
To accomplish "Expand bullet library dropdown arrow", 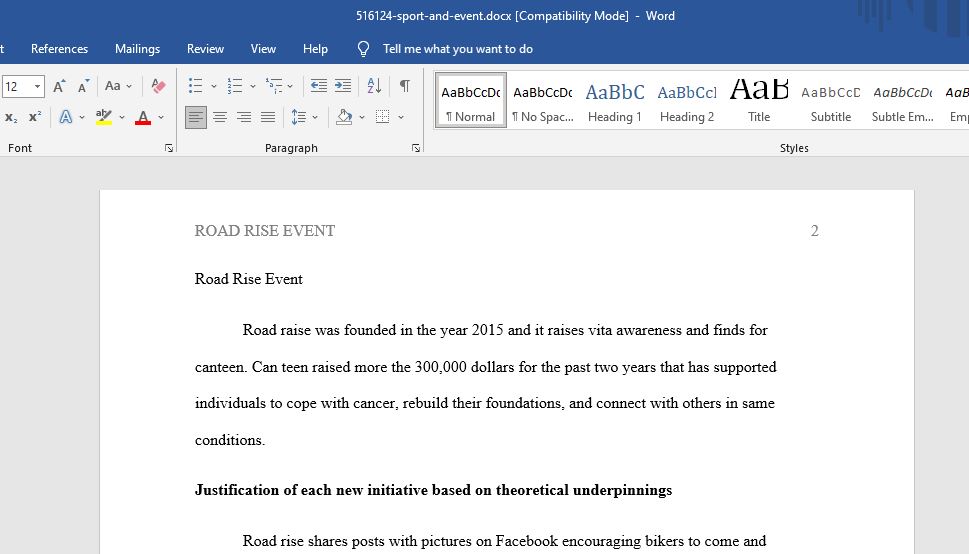I will [213, 86].
